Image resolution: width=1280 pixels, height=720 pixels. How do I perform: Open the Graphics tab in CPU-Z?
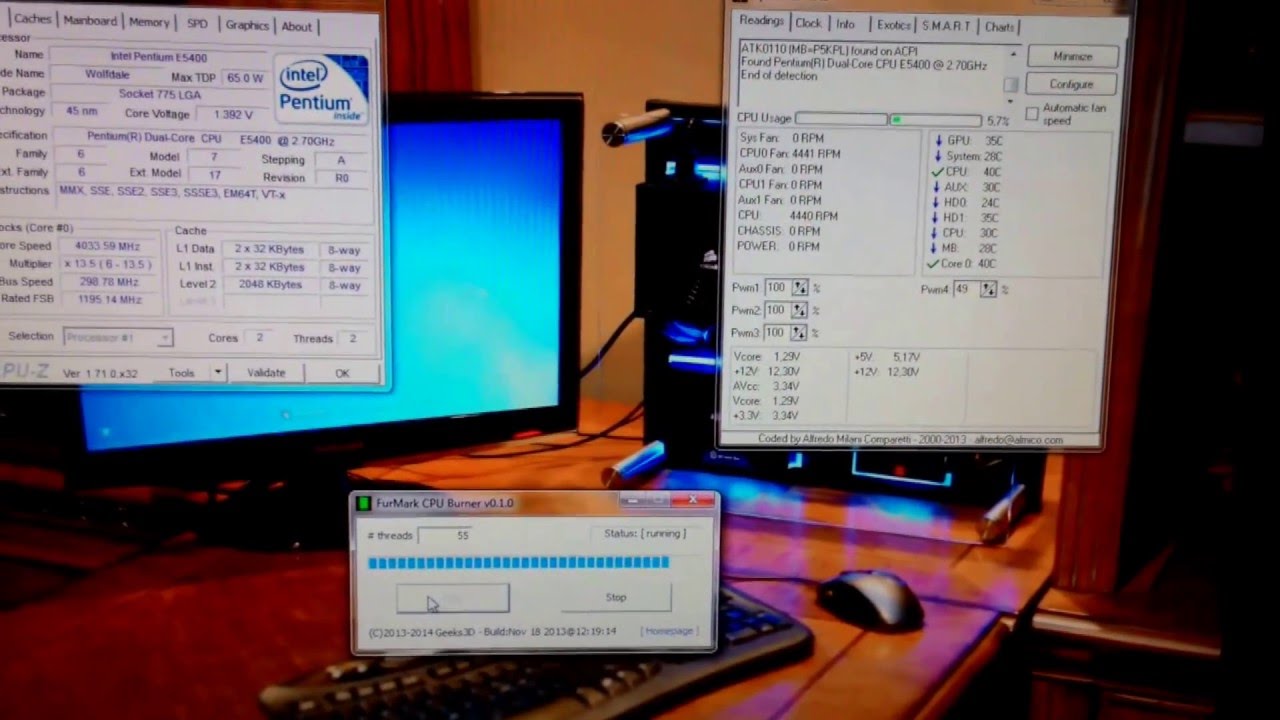247,25
